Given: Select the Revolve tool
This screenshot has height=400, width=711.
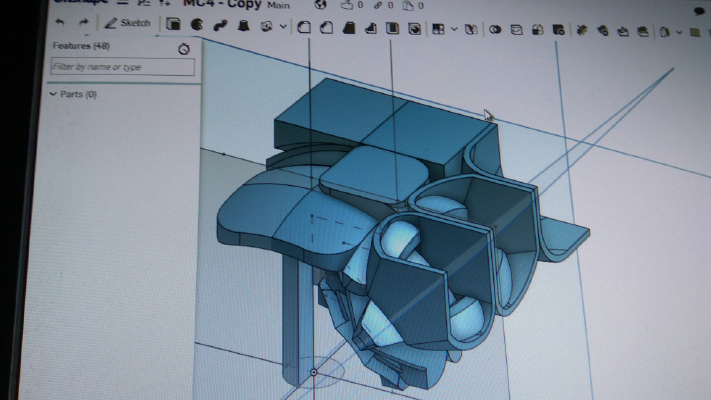Looking at the screenshot, I should (x=196, y=24).
